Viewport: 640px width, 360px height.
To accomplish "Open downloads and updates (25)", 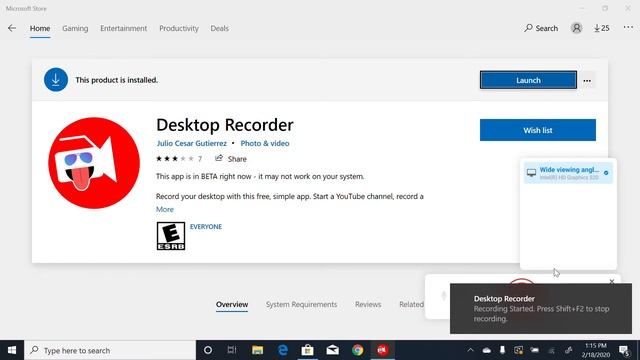I will (x=602, y=28).
